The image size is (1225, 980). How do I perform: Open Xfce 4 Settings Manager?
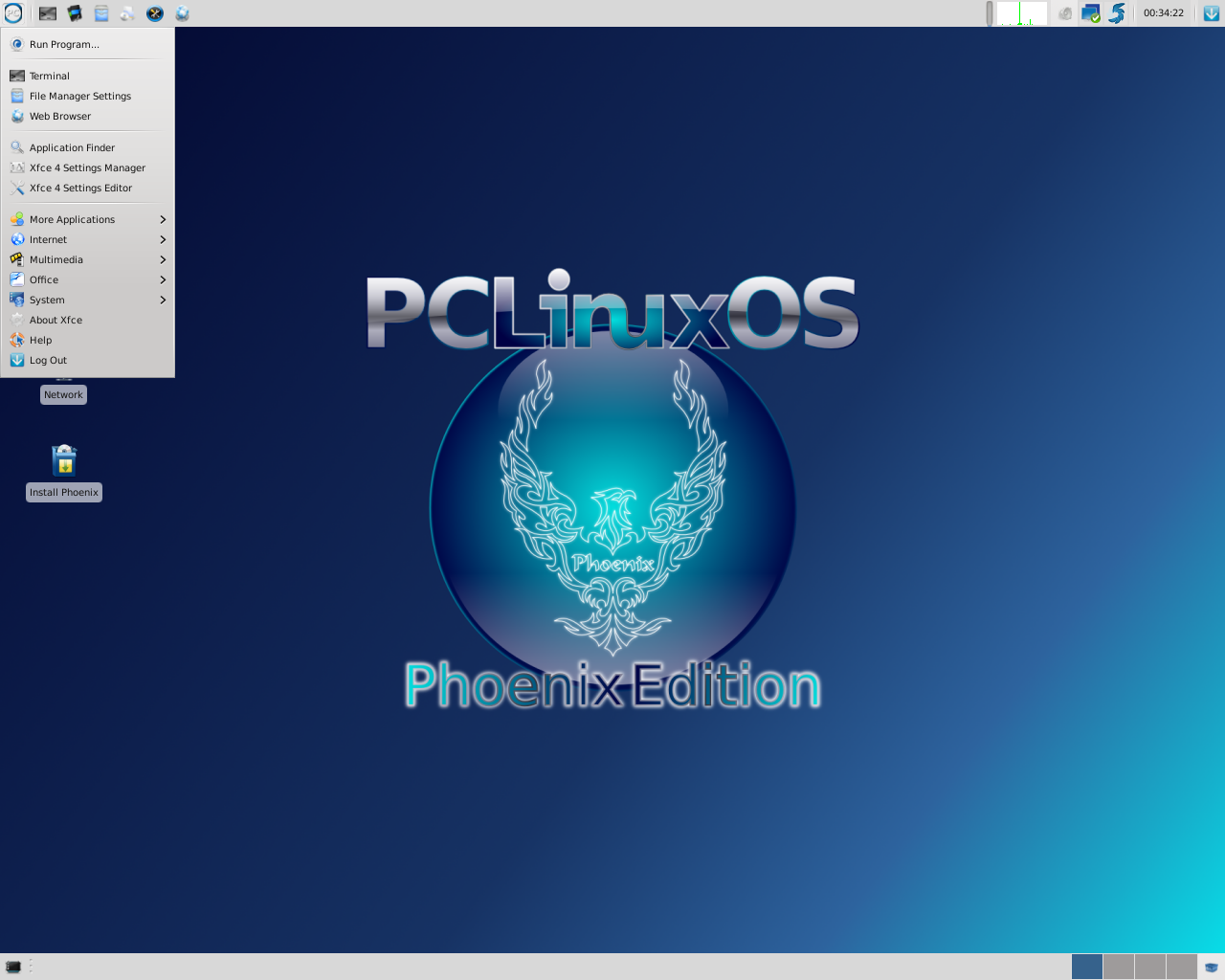(x=87, y=167)
